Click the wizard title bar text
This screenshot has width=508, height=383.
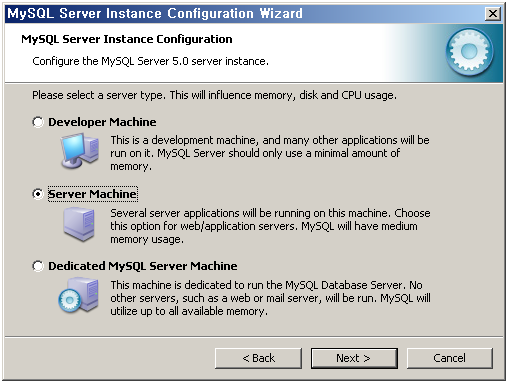[155, 14]
